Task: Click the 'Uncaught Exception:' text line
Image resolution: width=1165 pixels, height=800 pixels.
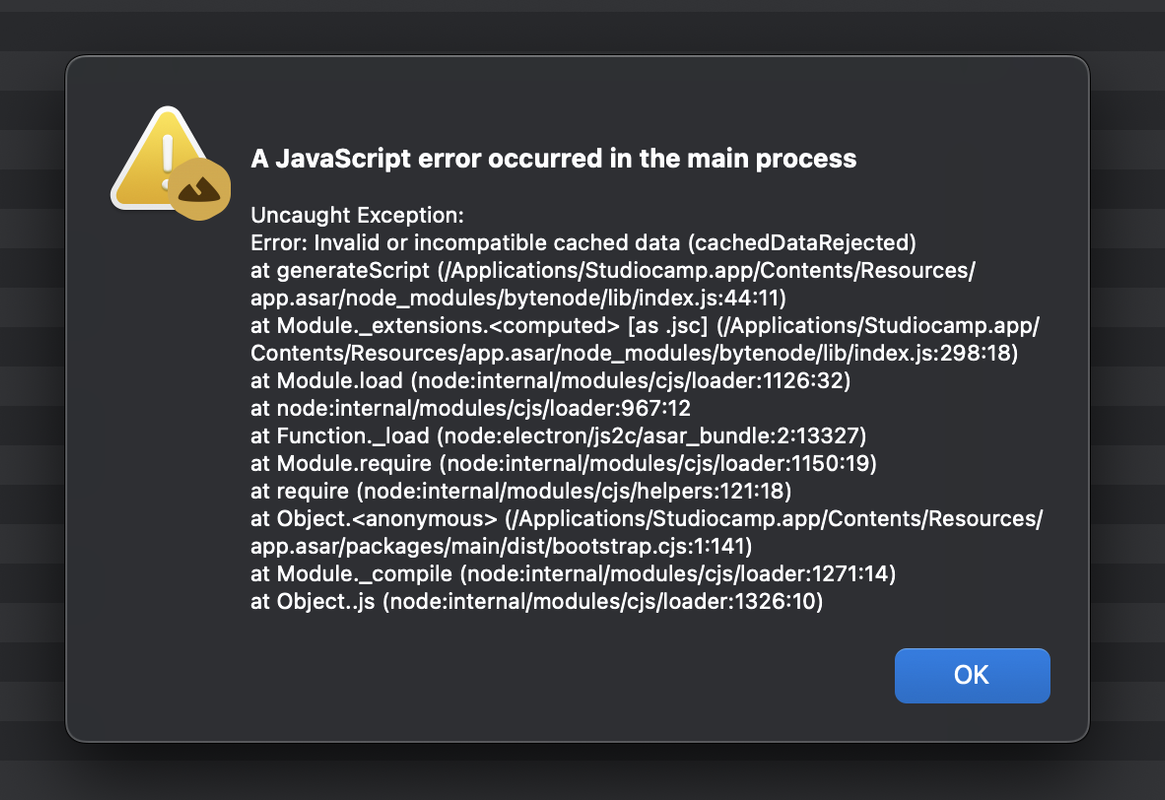Action: (357, 215)
